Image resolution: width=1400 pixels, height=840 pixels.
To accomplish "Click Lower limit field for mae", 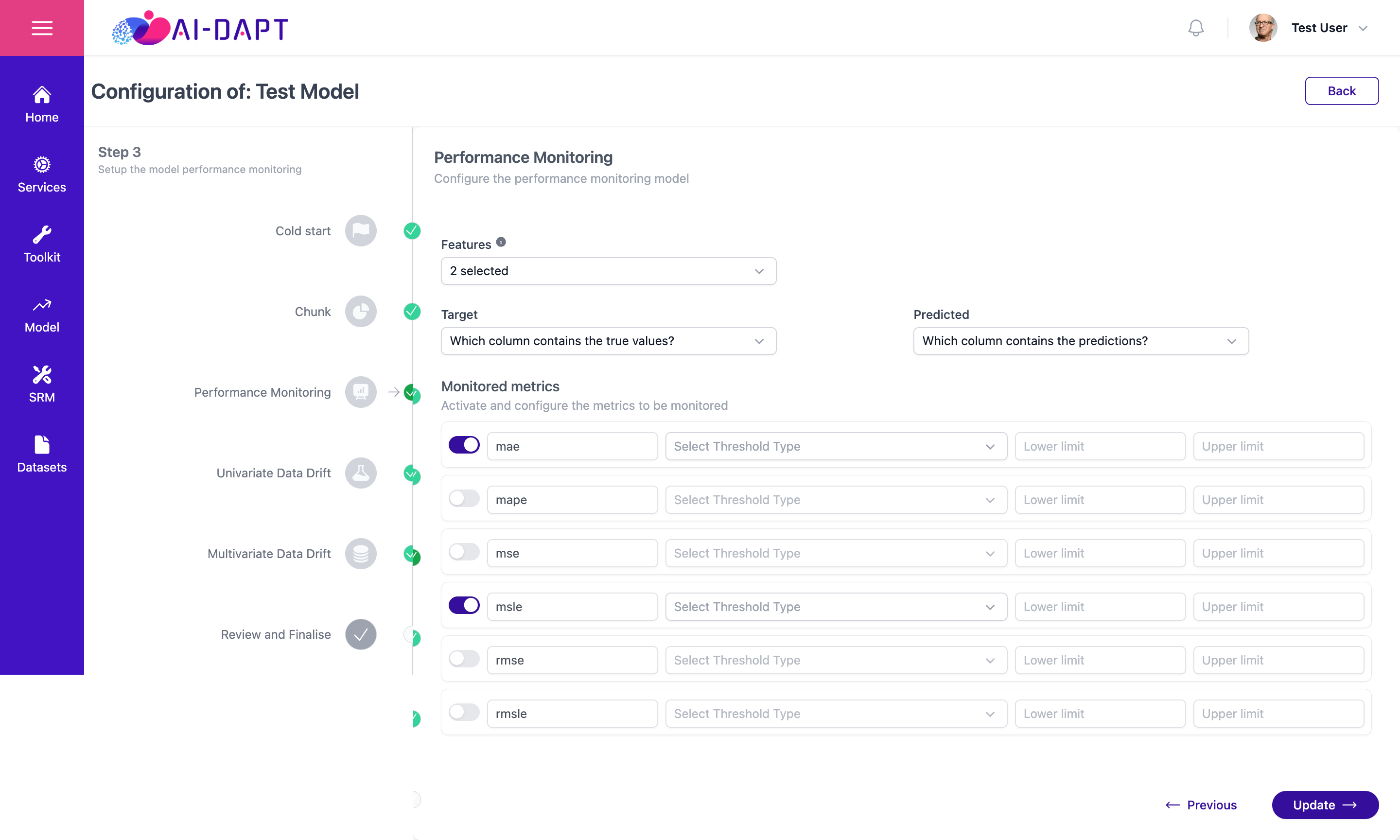I will (x=1100, y=446).
